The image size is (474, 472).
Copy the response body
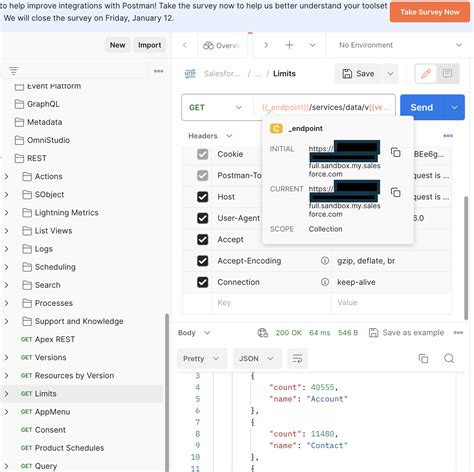coord(423,358)
